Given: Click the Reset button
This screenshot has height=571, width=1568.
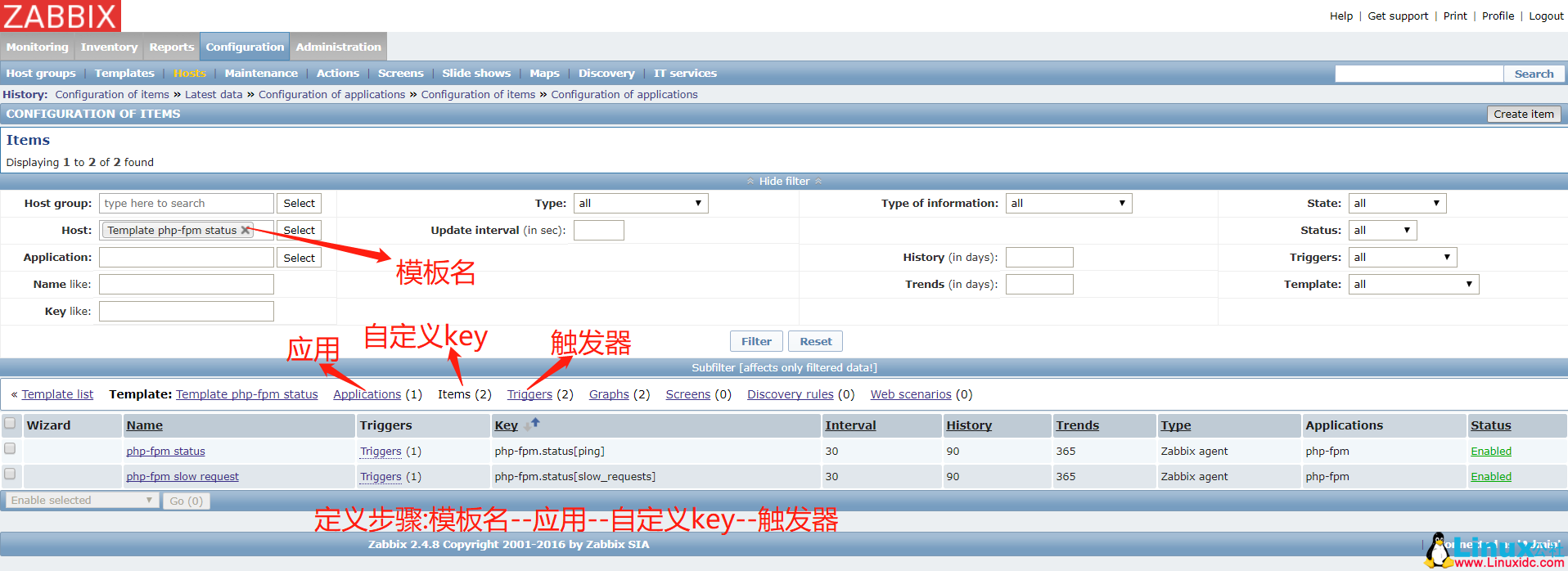Looking at the screenshot, I should pyautogui.click(x=816, y=341).
